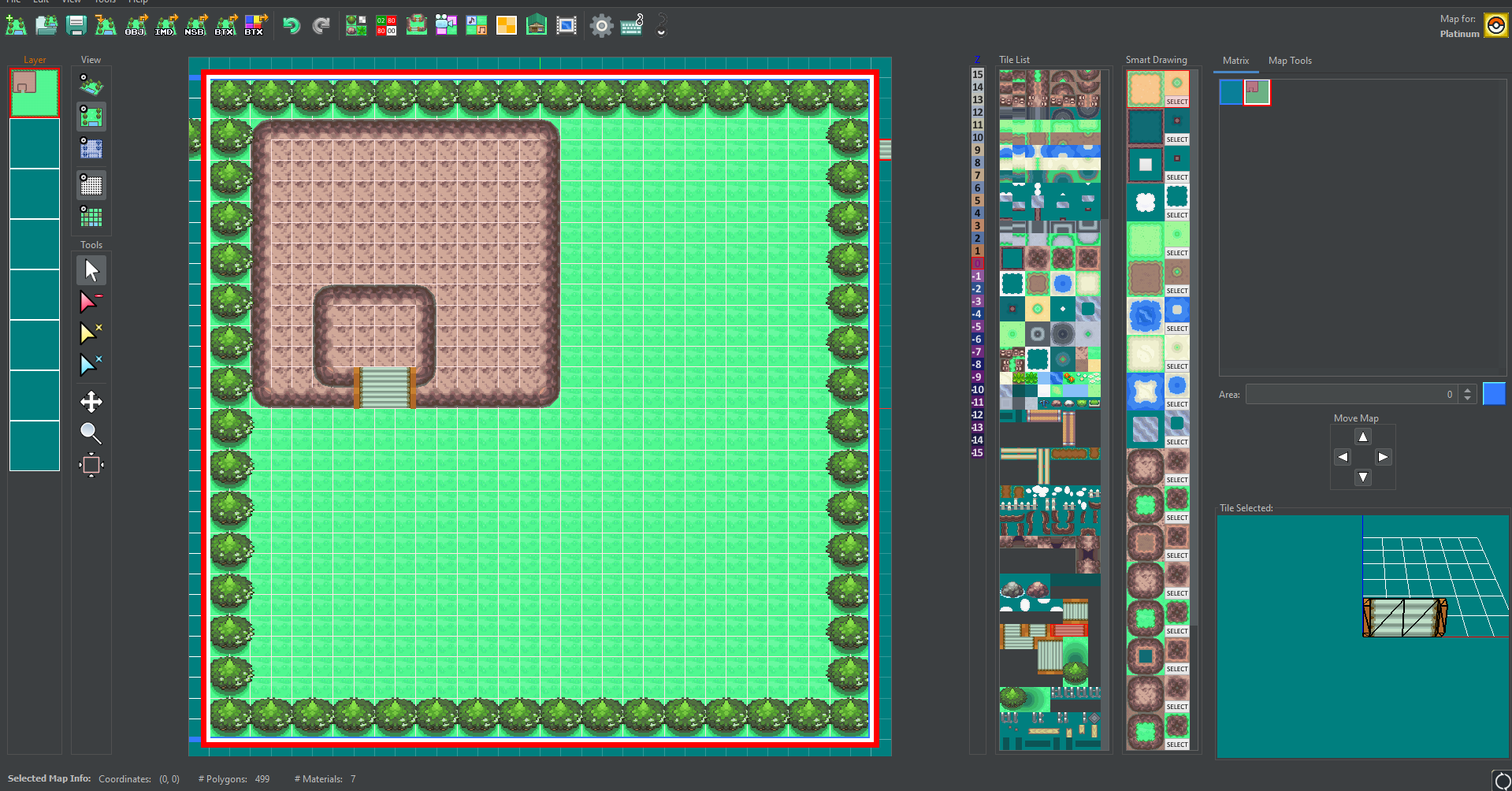
Task: Click a SELECT button in Smart Drawing
Action: (1176, 101)
